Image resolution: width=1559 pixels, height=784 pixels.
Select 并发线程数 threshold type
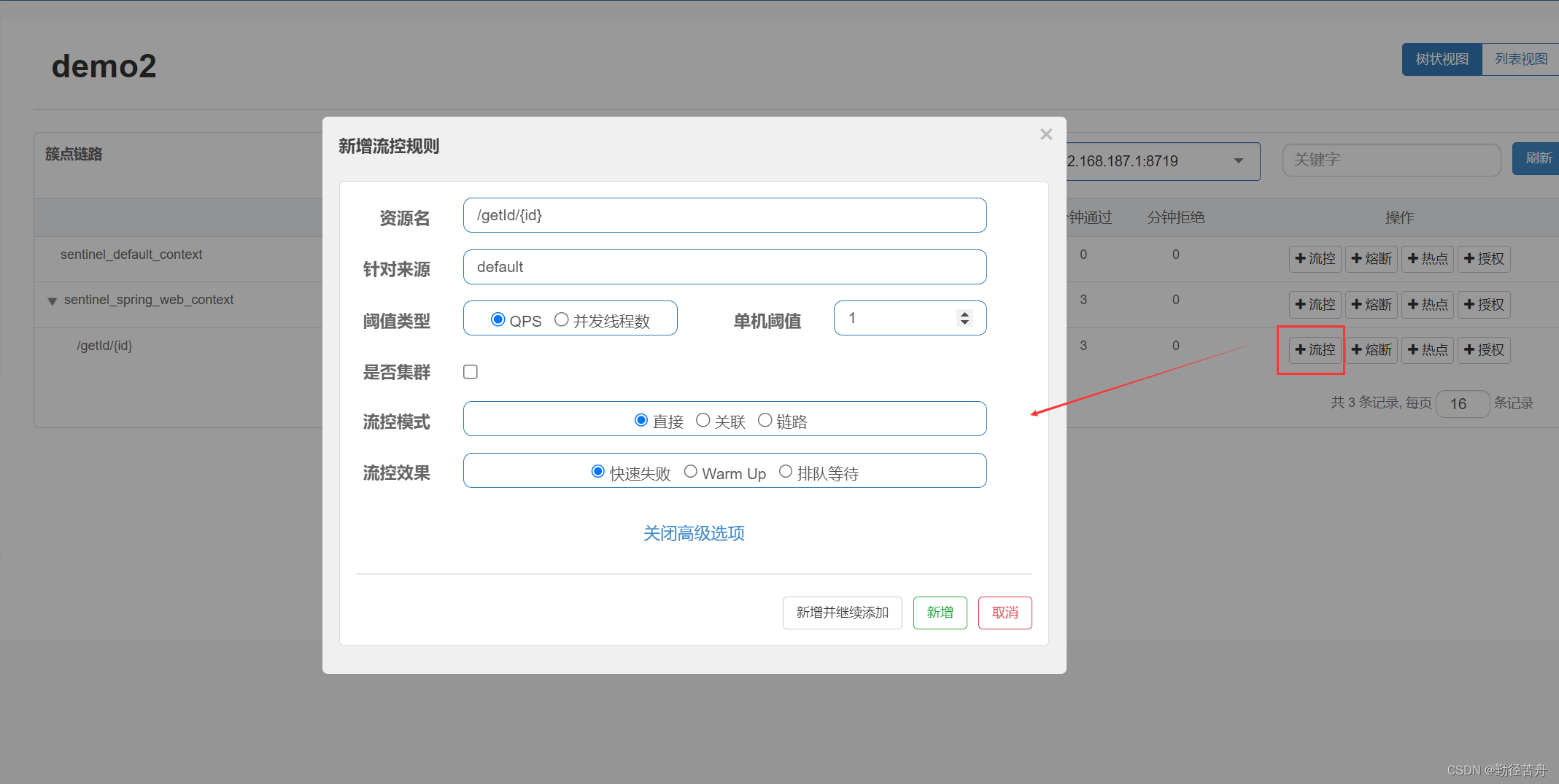coord(562,319)
